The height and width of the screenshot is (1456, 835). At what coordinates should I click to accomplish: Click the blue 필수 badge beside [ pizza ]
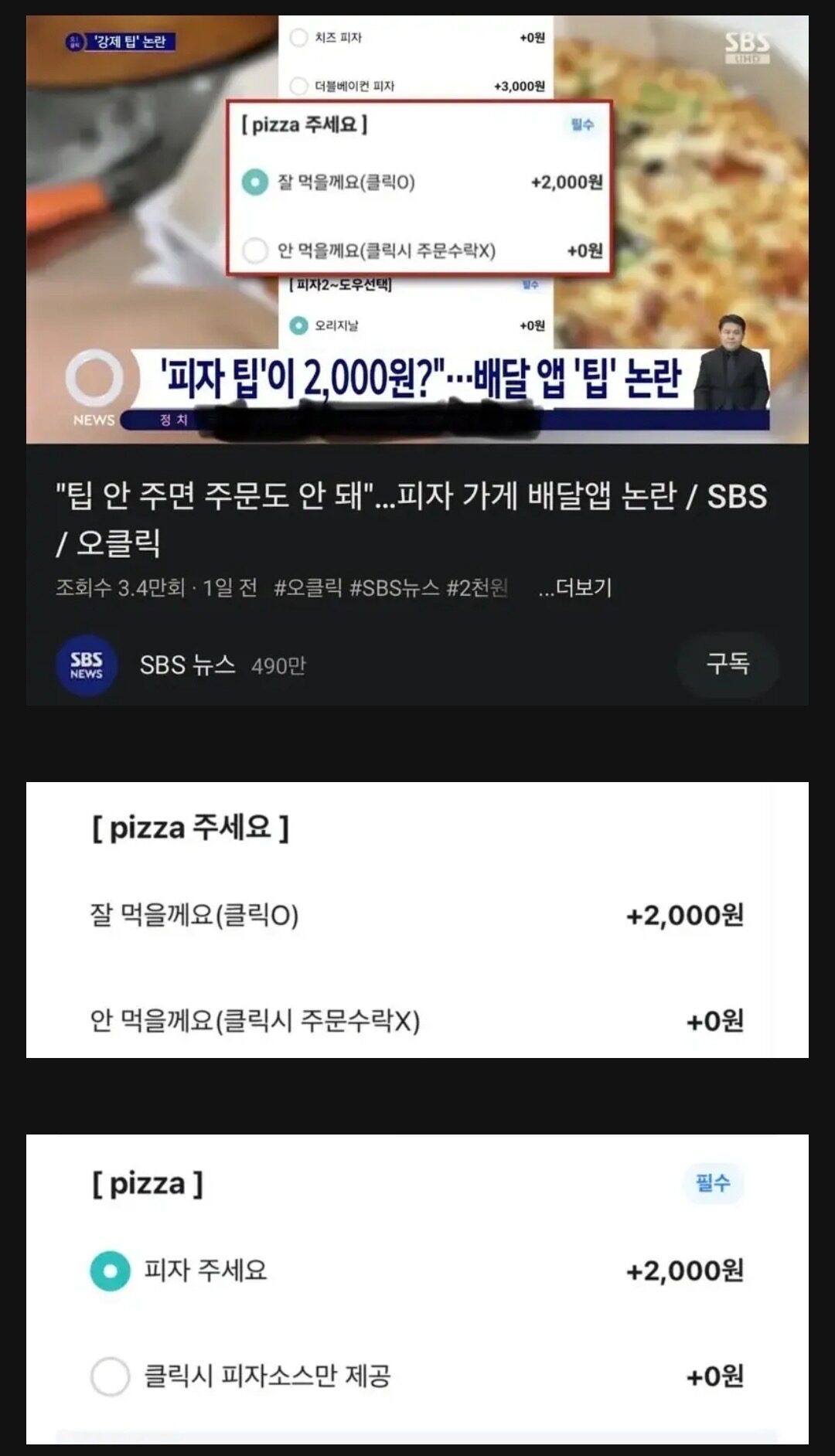point(713,1182)
